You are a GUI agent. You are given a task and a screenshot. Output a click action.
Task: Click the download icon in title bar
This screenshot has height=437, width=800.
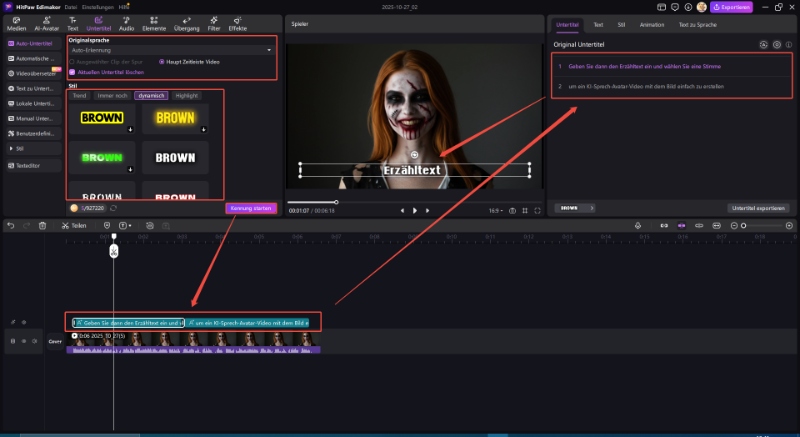(x=688, y=7)
